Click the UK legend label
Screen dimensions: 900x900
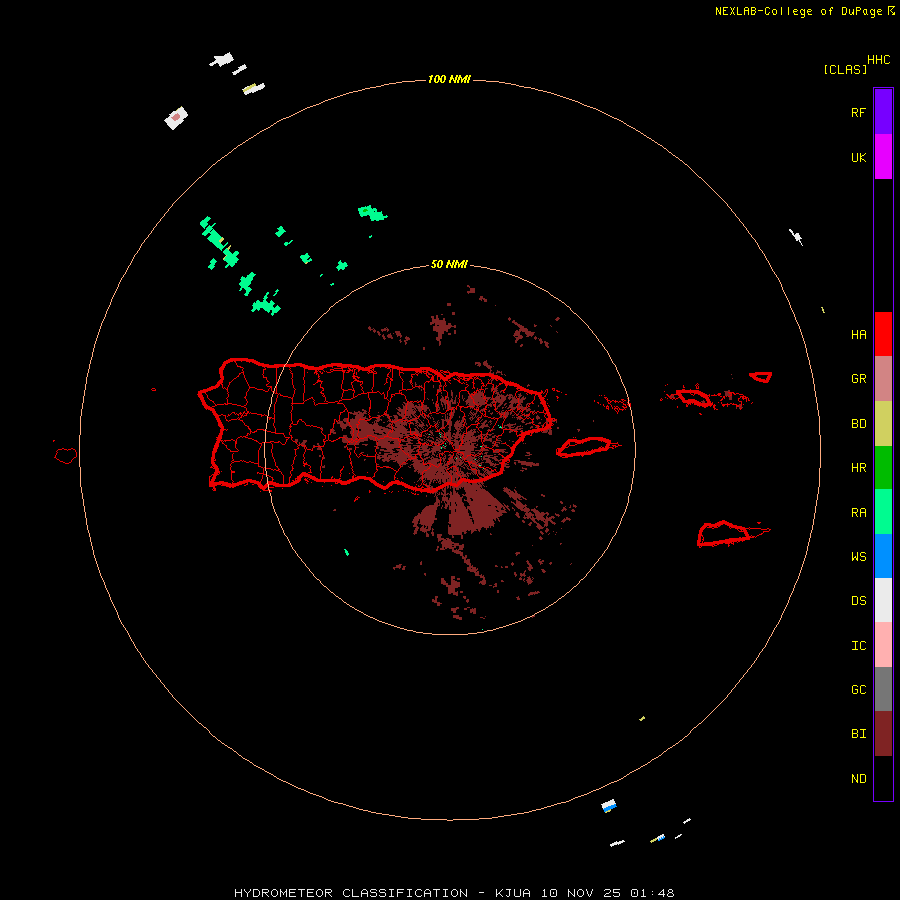pyautogui.click(x=858, y=158)
